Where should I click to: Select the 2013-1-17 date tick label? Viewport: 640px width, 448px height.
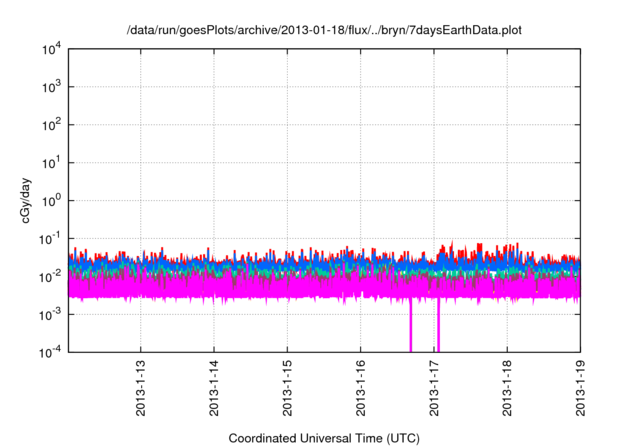pos(434,388)
